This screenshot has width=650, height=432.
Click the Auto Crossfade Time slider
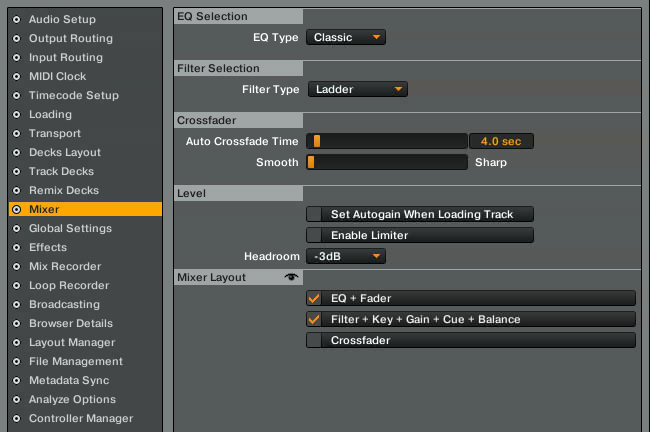[387, 141]
